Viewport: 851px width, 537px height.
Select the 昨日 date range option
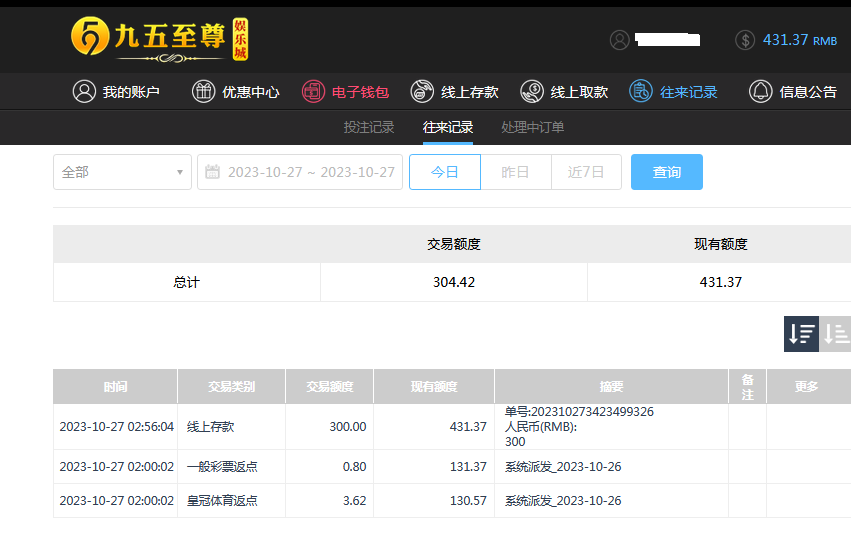(515, 172)
